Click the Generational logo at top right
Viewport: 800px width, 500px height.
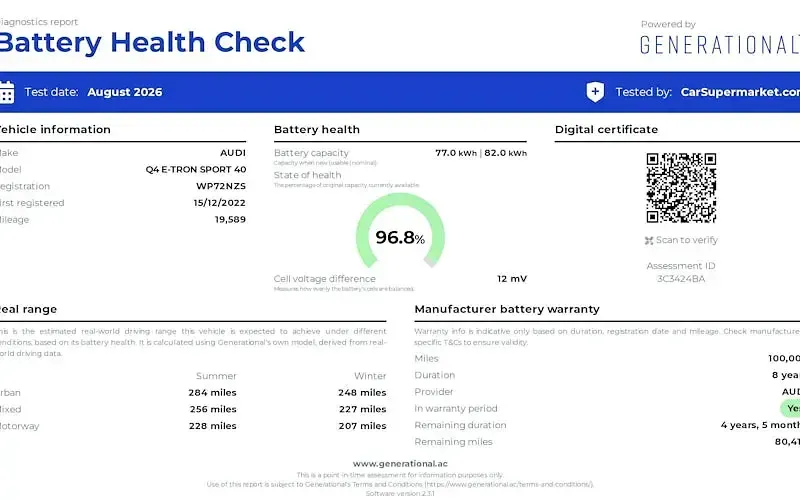click(x=719, y=44)
